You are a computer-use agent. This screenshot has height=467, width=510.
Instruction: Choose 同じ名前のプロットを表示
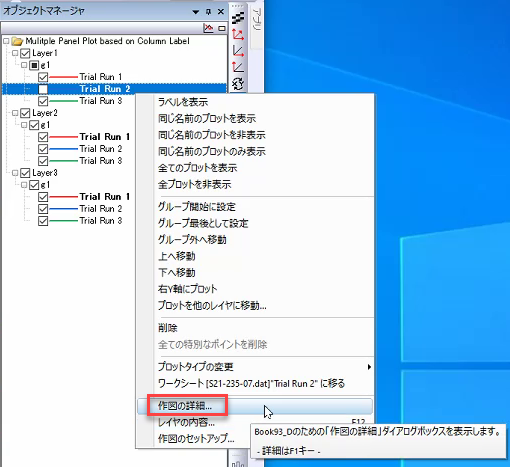tap(255, 119)
